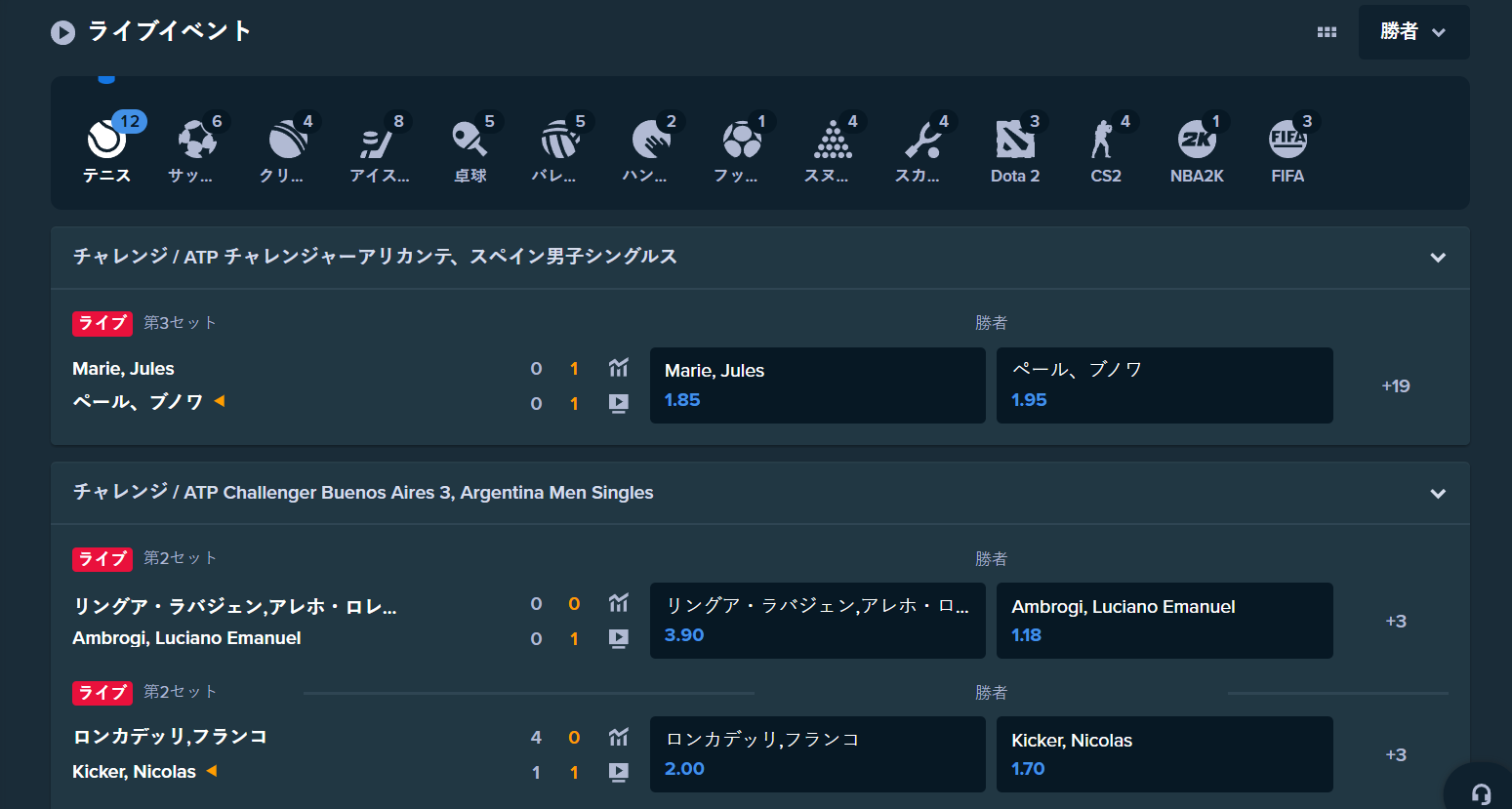Show +19 more markets for Marie match
The width and height of the screenshot is (1512, 809).
[1395, 386]
